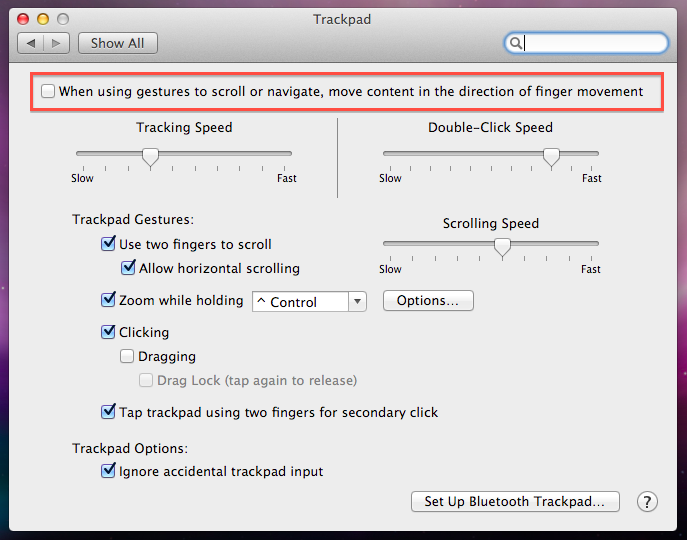Open the help question mark button
The image size is (687, 540).
(647, 502)
